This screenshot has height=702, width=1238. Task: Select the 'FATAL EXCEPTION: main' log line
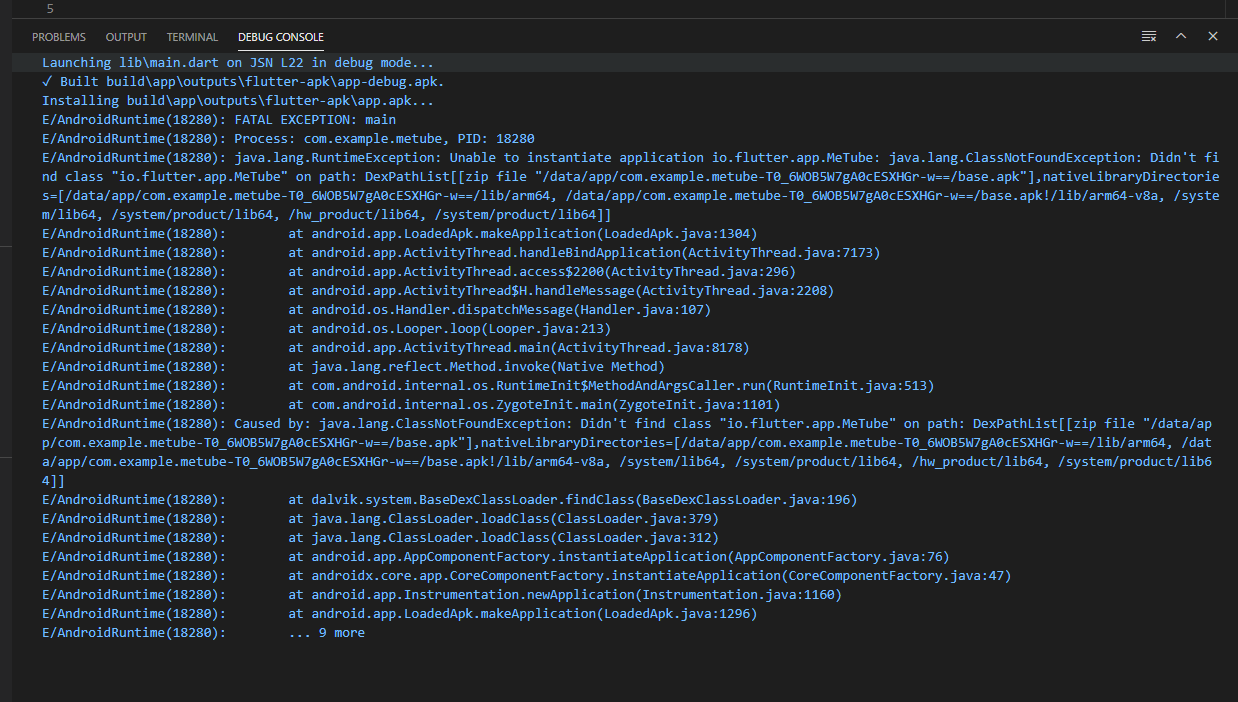219,119
